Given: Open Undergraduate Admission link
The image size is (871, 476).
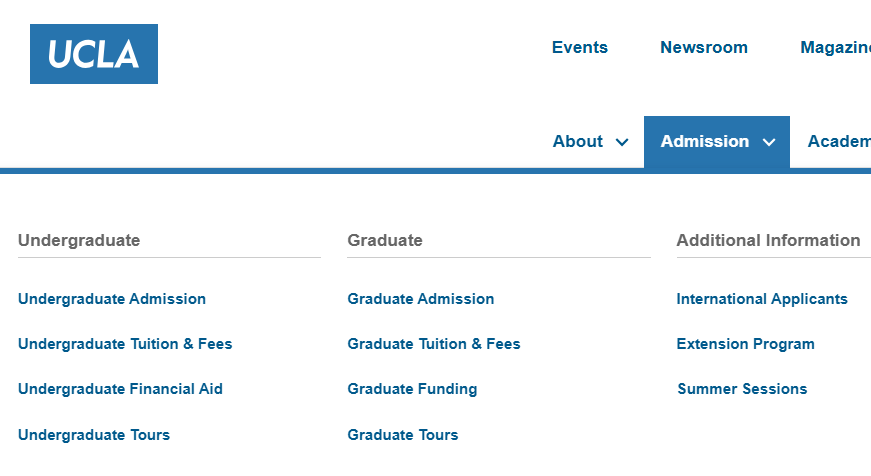Looking at the screenshot, I should [x=112, y=299].
